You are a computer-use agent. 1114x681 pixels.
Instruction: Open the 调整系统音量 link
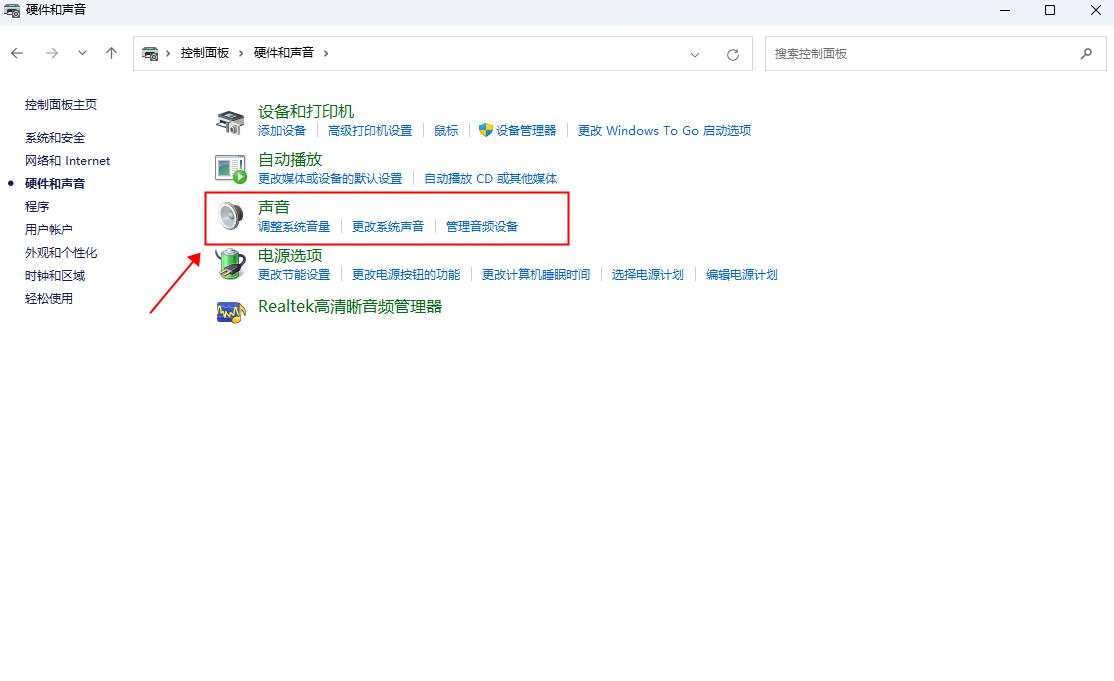click(x=295, y=226)
